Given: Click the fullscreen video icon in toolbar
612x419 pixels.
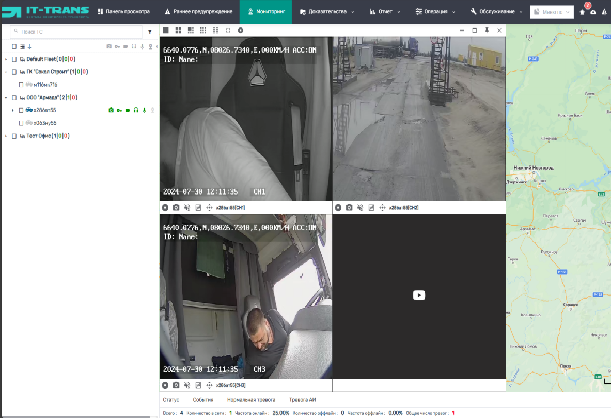Looking at the screenshot, I should 228,30.
